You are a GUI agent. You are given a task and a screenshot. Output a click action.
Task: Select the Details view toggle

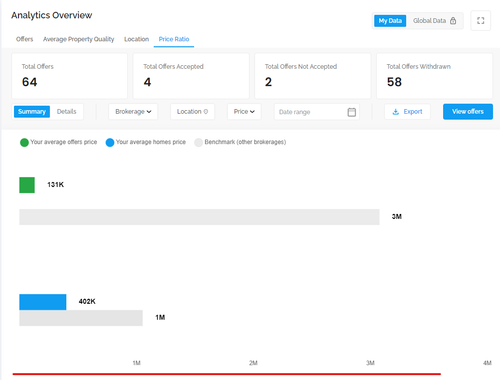tap(66, 112)
